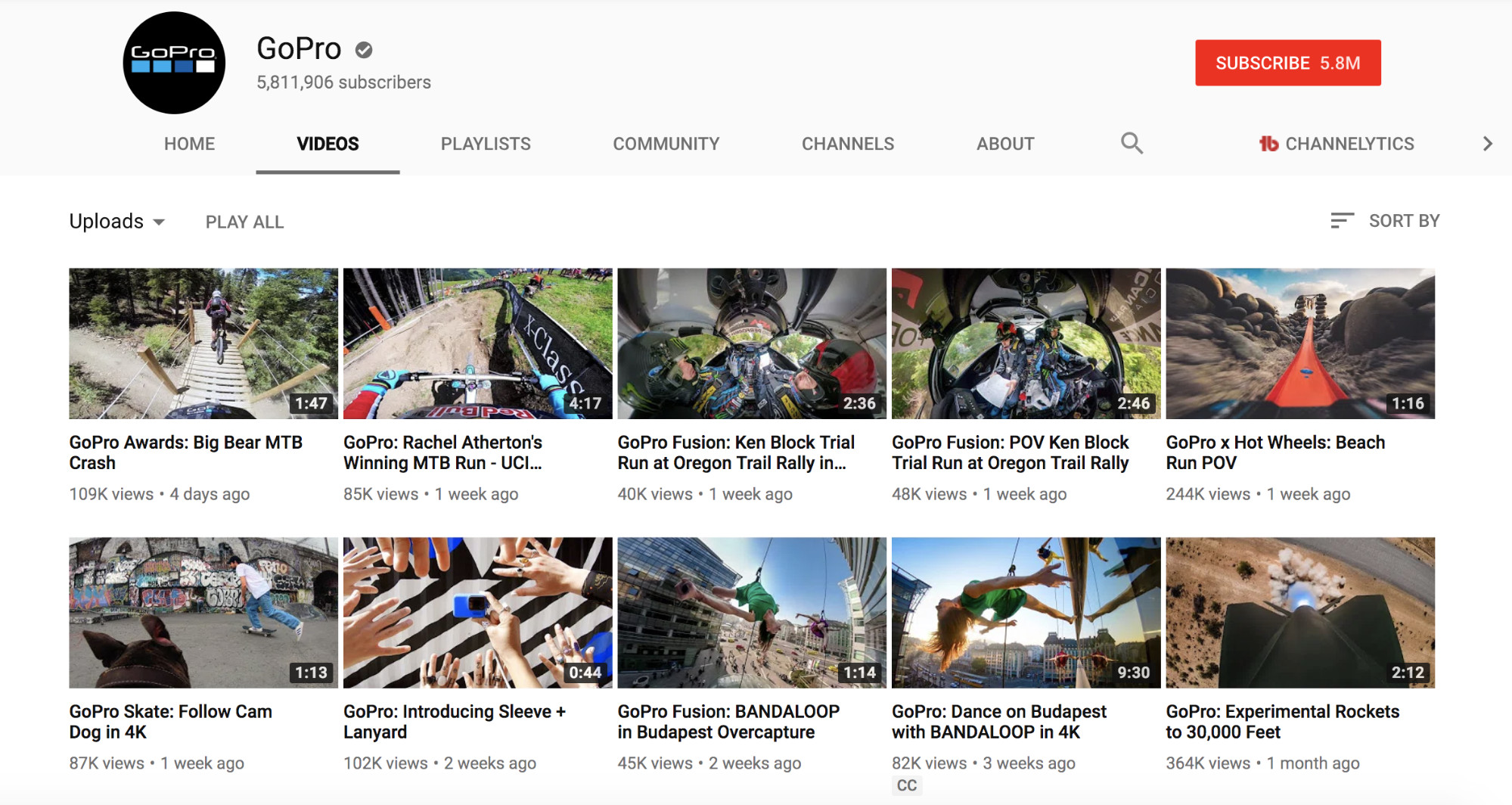Open the SORT BY menu
The height and width of the screenshot is (805, 1512).
(1403, 221)
